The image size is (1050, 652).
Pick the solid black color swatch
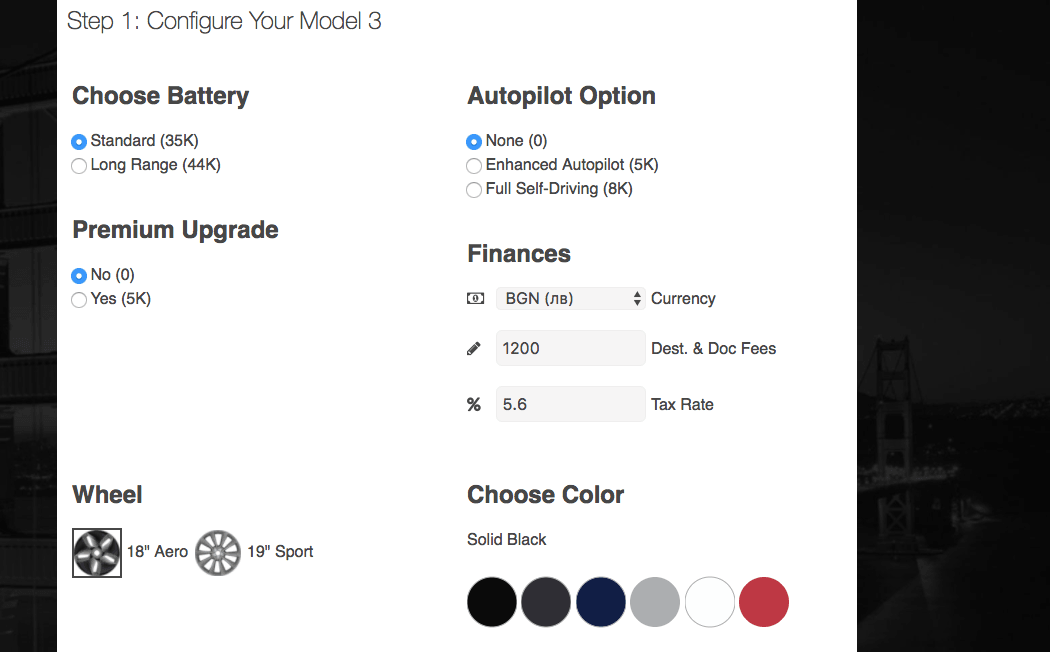(x=492, y=602)
